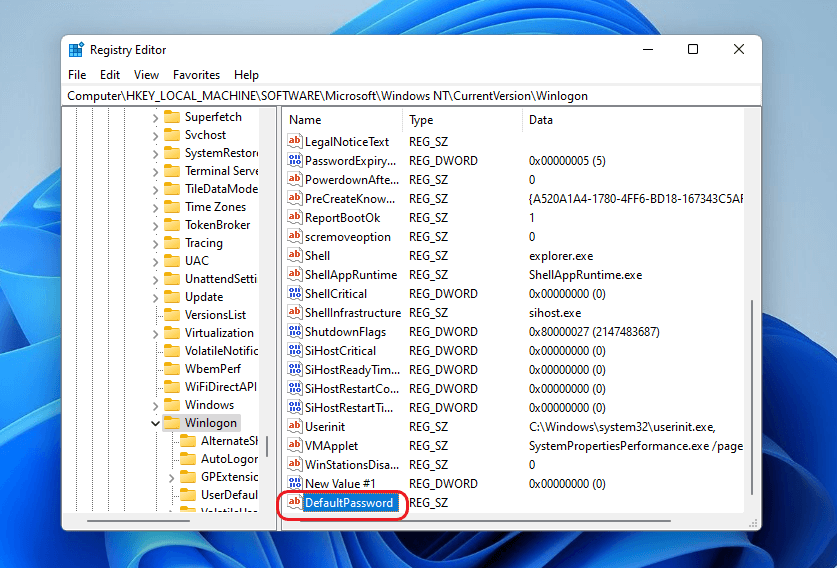Select the VersionsList key in the tree

pyautogui.click(x=215, y=315)
